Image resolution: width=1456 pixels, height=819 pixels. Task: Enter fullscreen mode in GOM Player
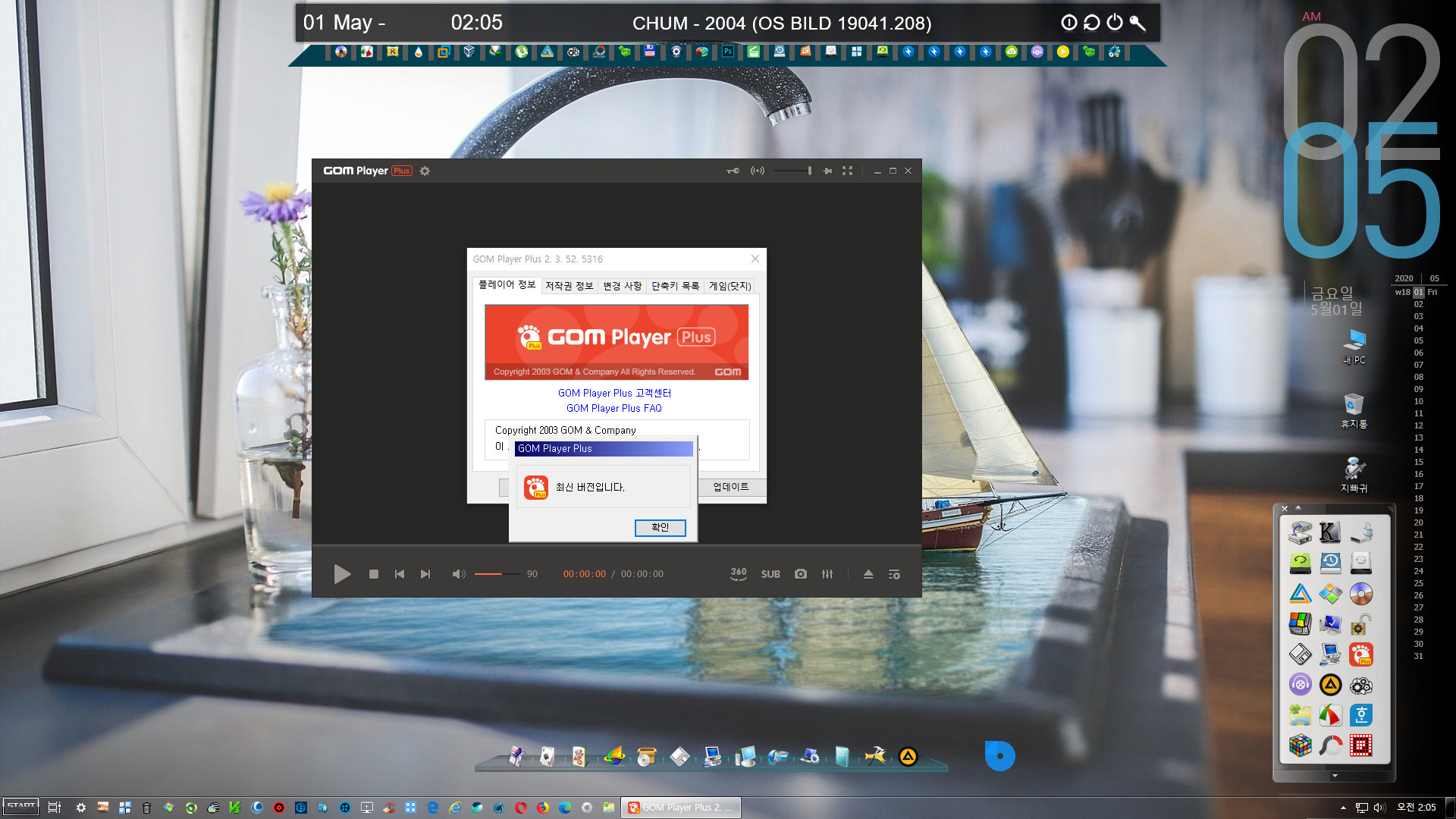(x=848, y=171)
